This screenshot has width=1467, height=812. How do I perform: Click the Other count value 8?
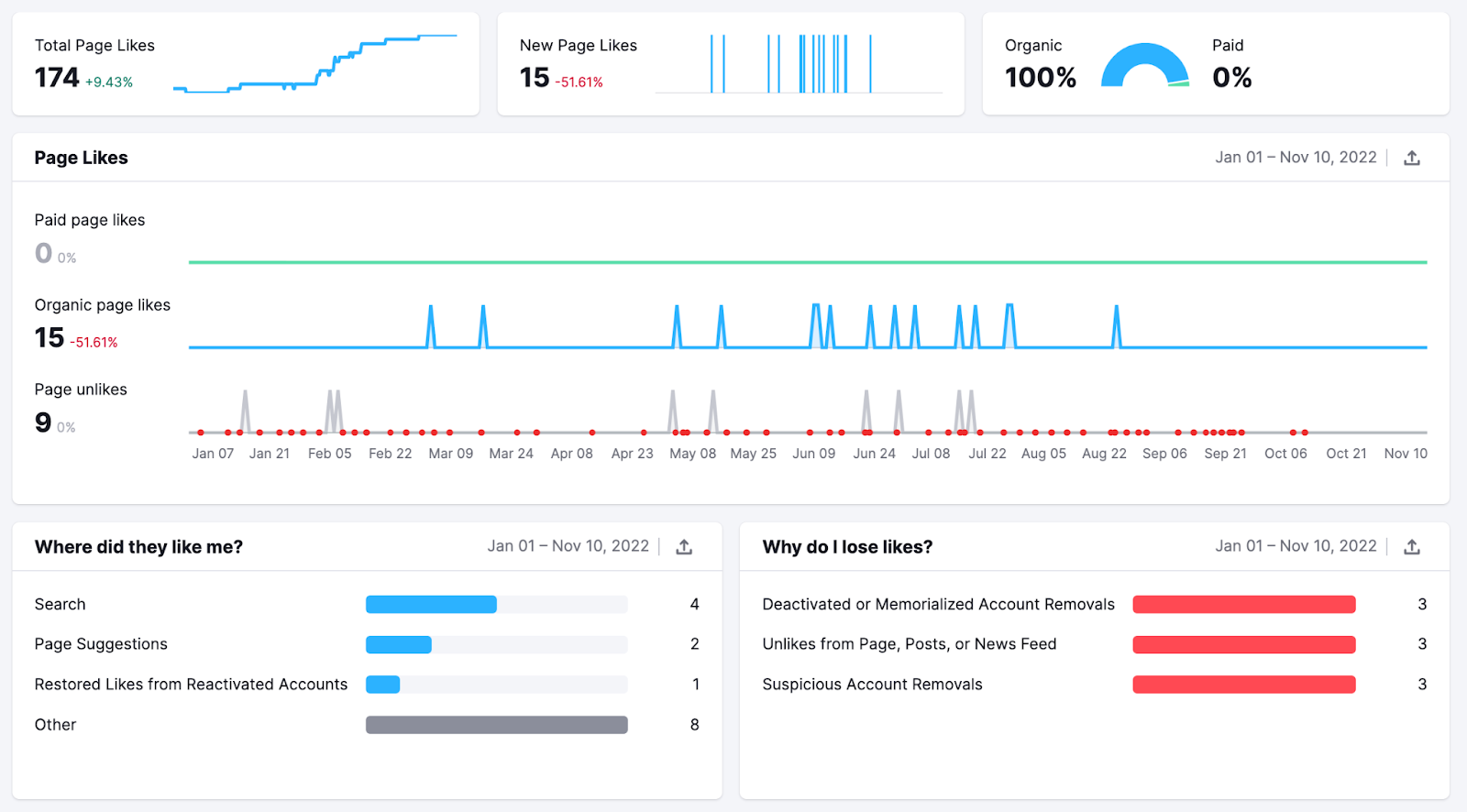(x=695, y=725)
